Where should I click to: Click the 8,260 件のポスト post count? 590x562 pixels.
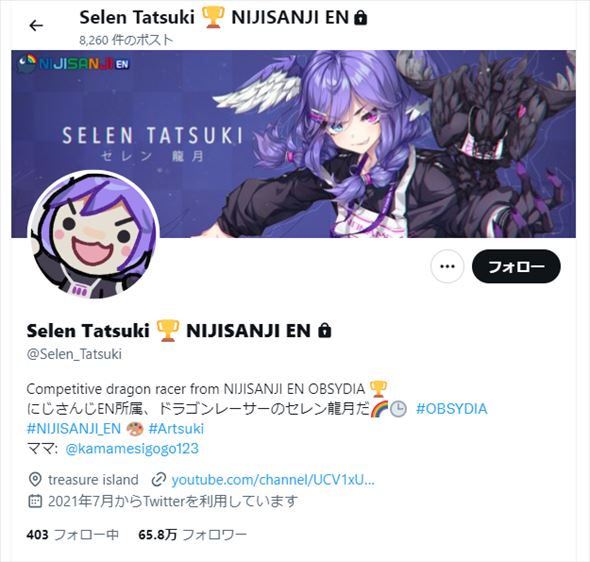coord(126,40)
